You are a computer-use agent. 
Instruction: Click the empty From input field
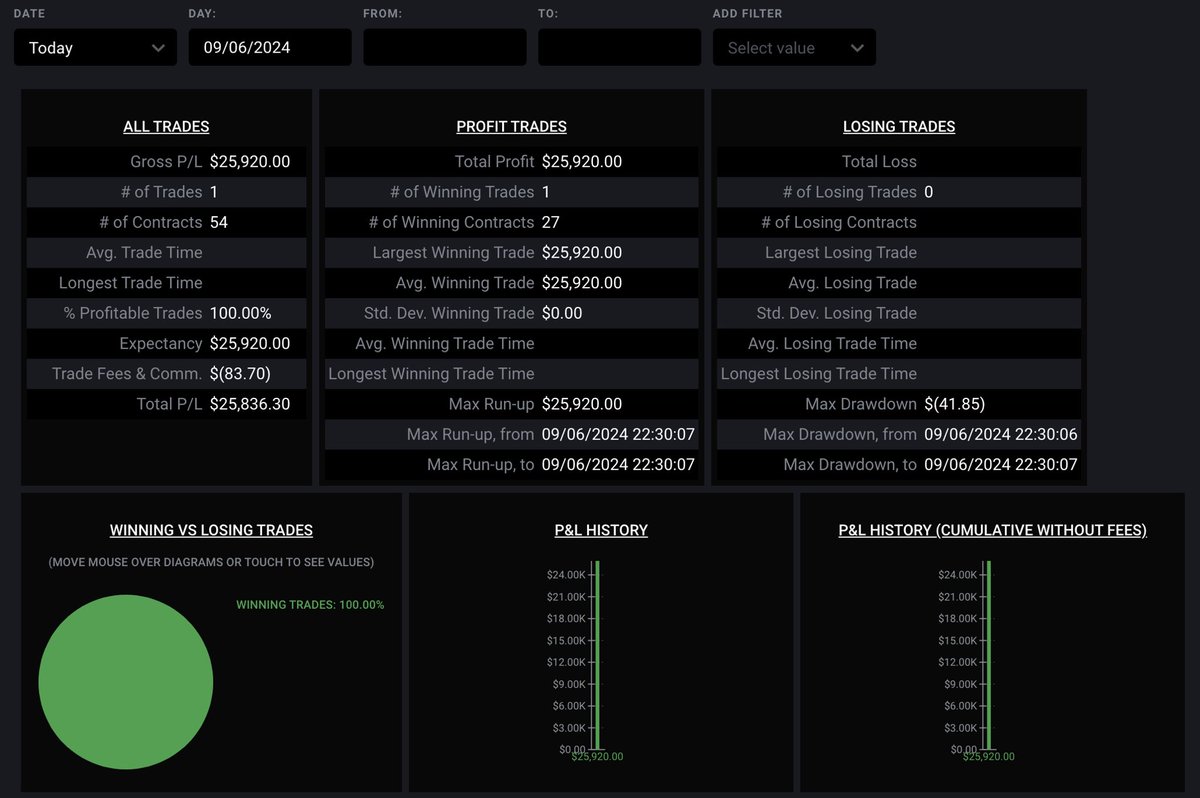point(445,47)
